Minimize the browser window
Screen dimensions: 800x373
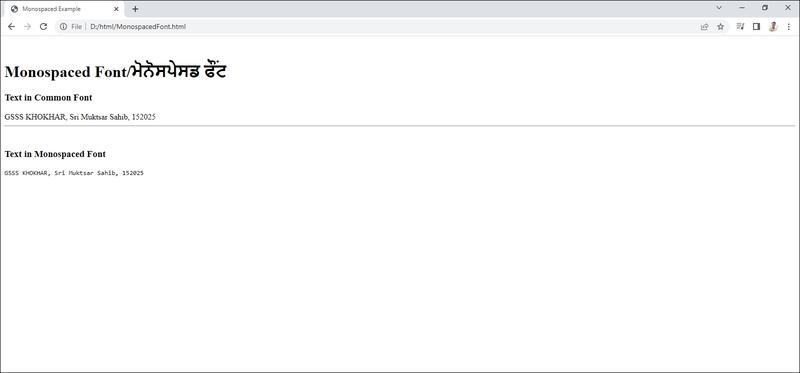(x=742, y=8)
